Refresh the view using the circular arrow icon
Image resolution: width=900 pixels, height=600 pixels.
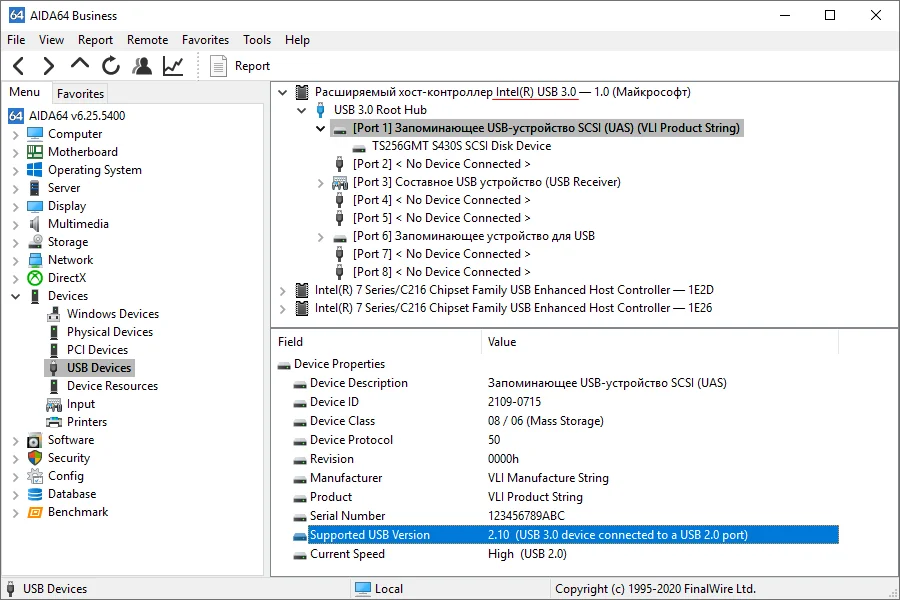(x=111, y=66)
